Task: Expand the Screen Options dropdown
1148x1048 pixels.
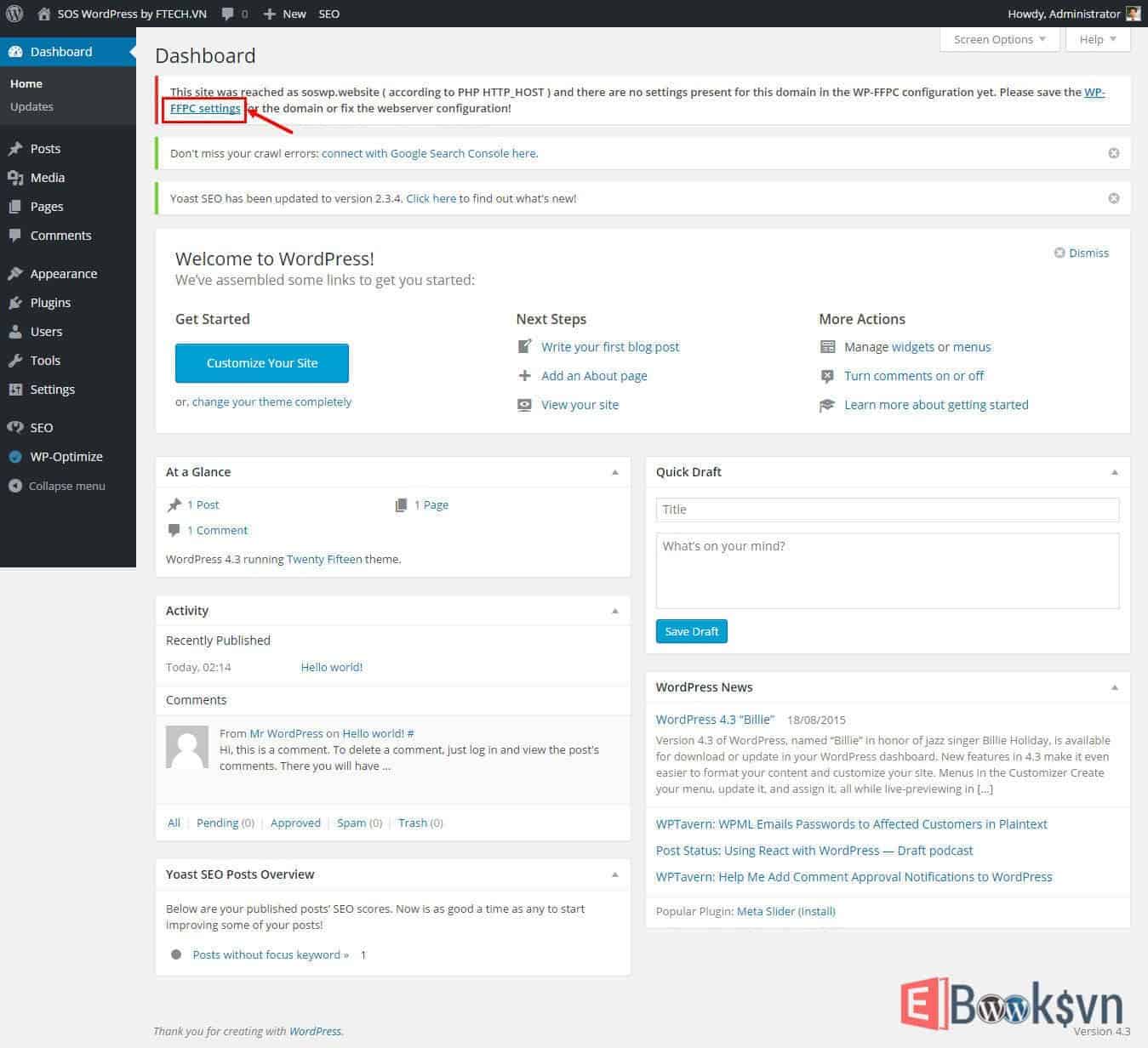Action: tap(998, 39)
